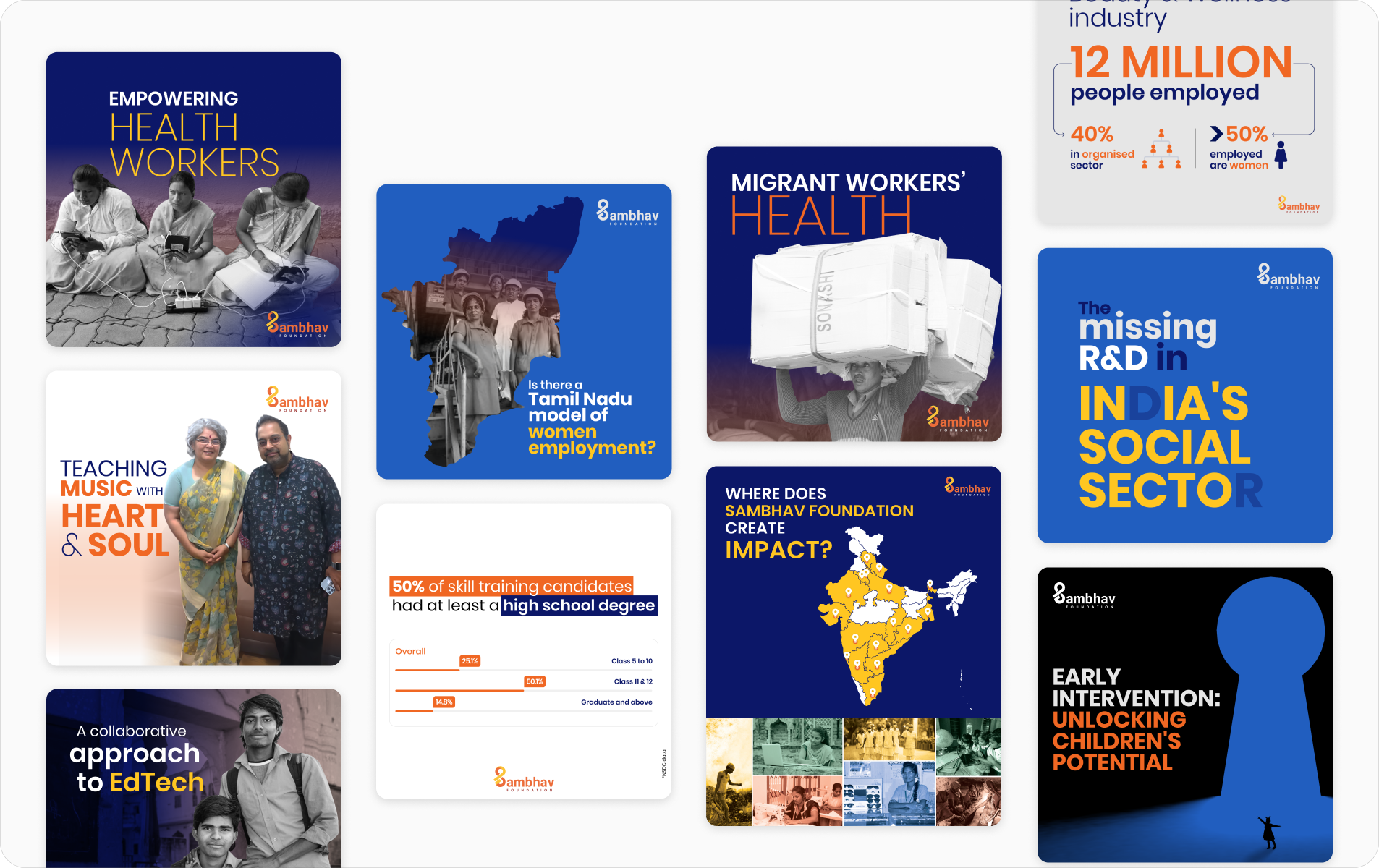Click the '12 MILLION' headline
1379x868 pixels.
[x=1181, y=62]
